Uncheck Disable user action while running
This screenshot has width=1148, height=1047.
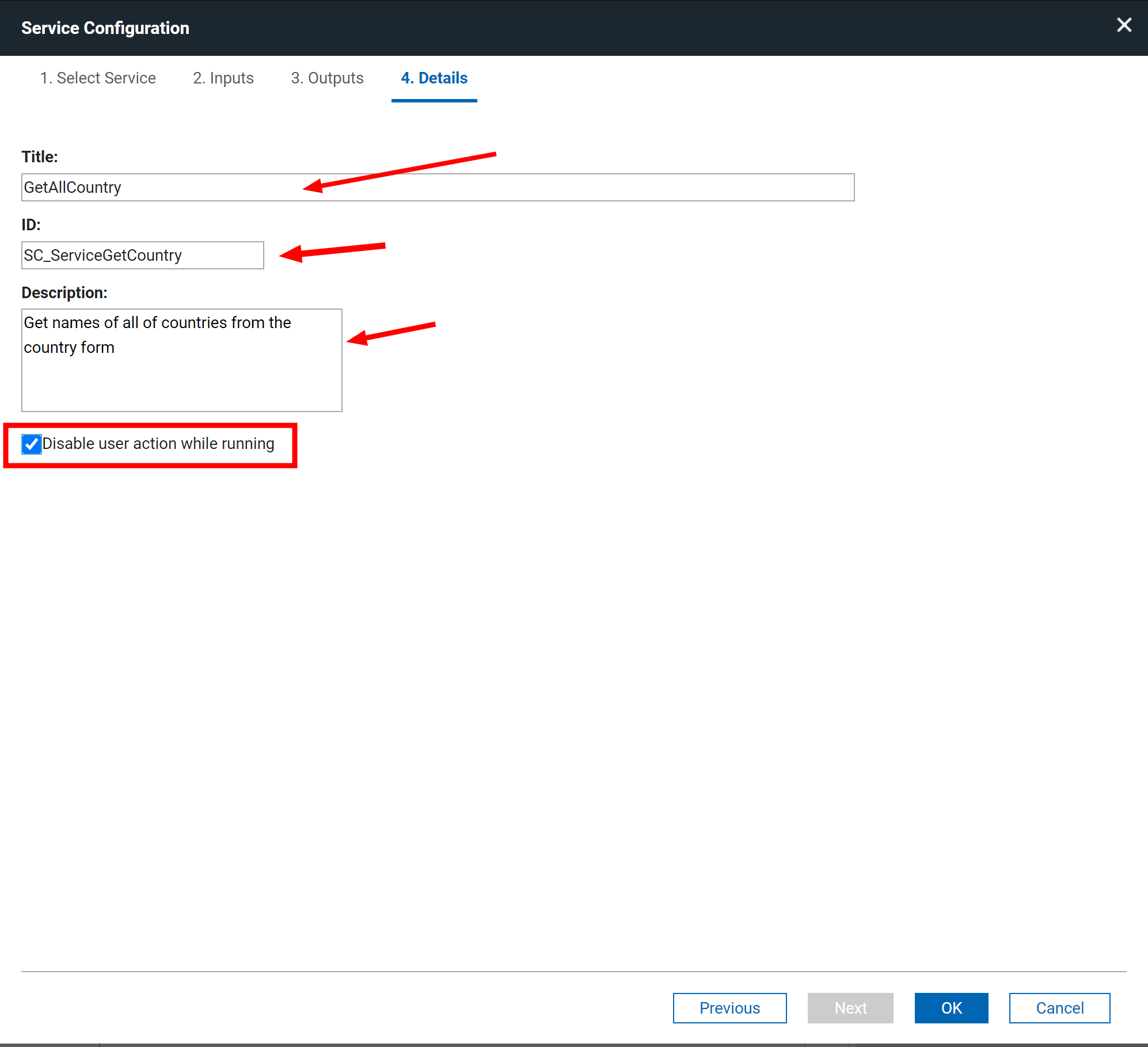(32, 444)
